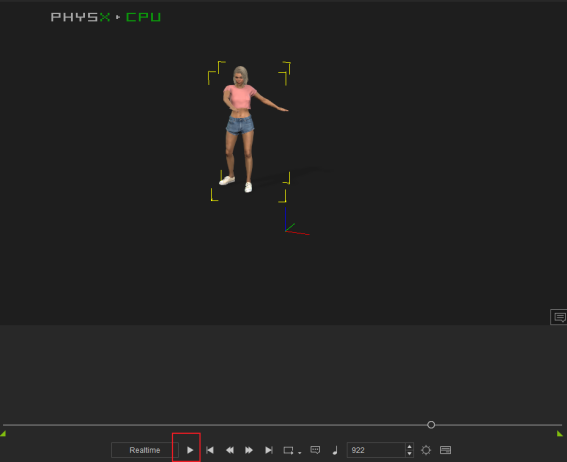
Task: Open the Realtime playback mode dropdown
Action: tap(145, 450)
